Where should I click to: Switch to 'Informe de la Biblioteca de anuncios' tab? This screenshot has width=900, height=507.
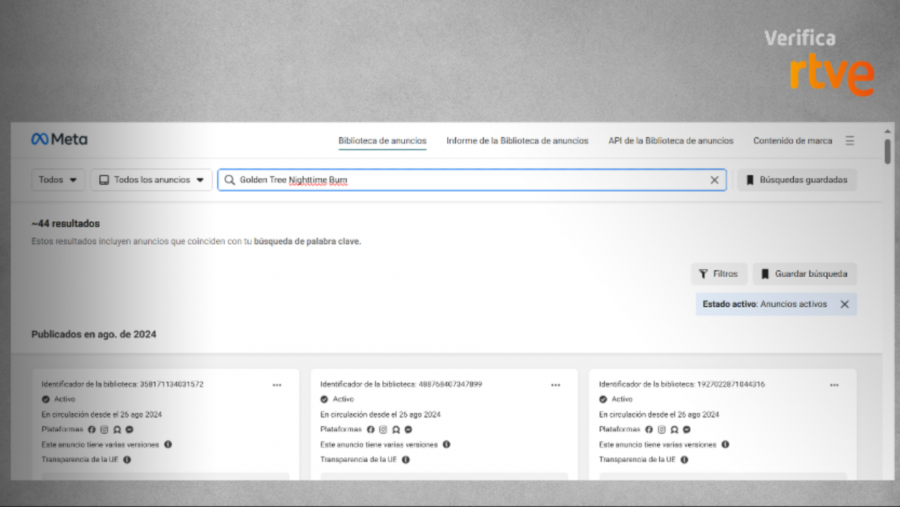click(x=517, y=141)
